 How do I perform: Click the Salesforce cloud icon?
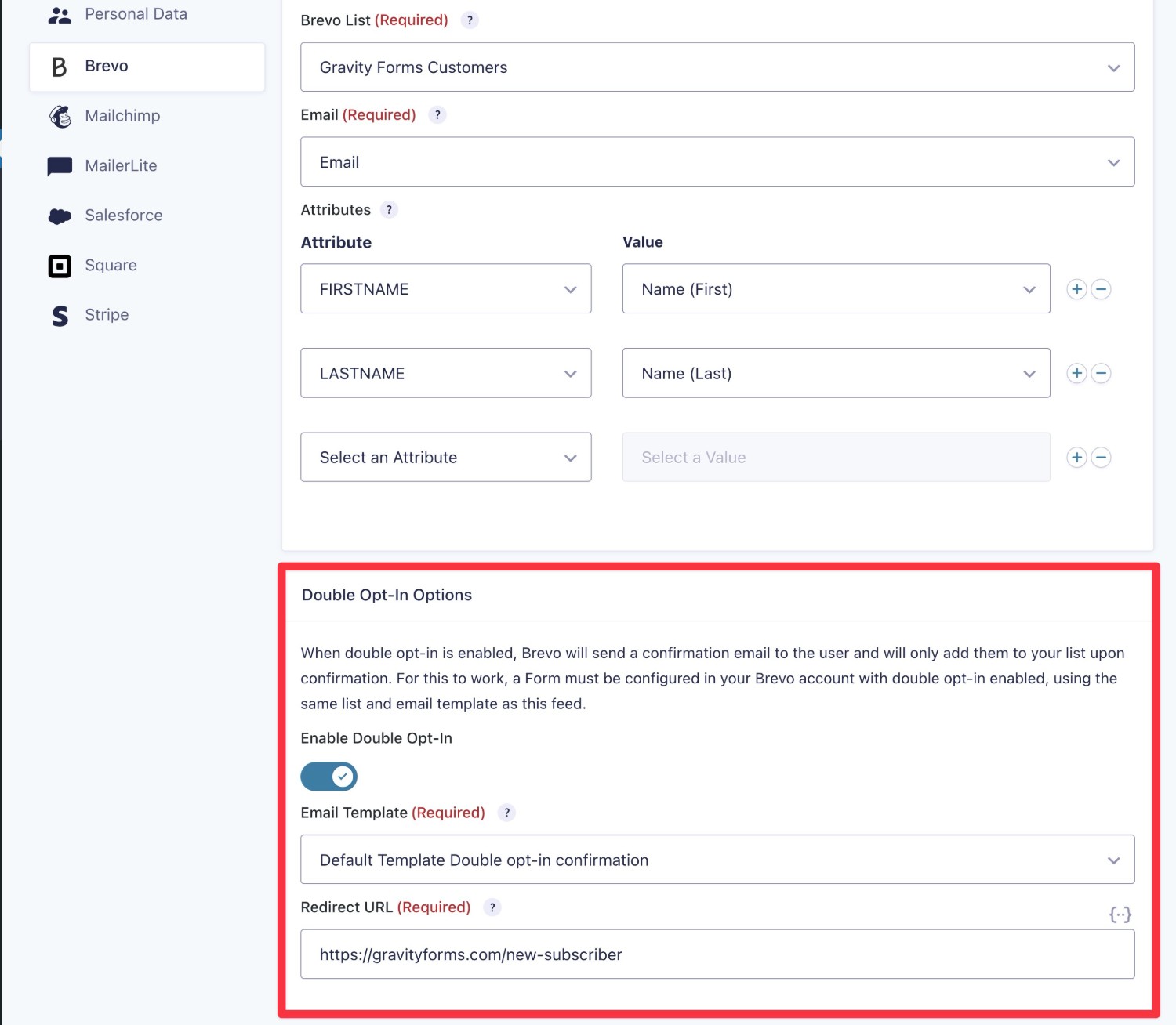[60, 216]
